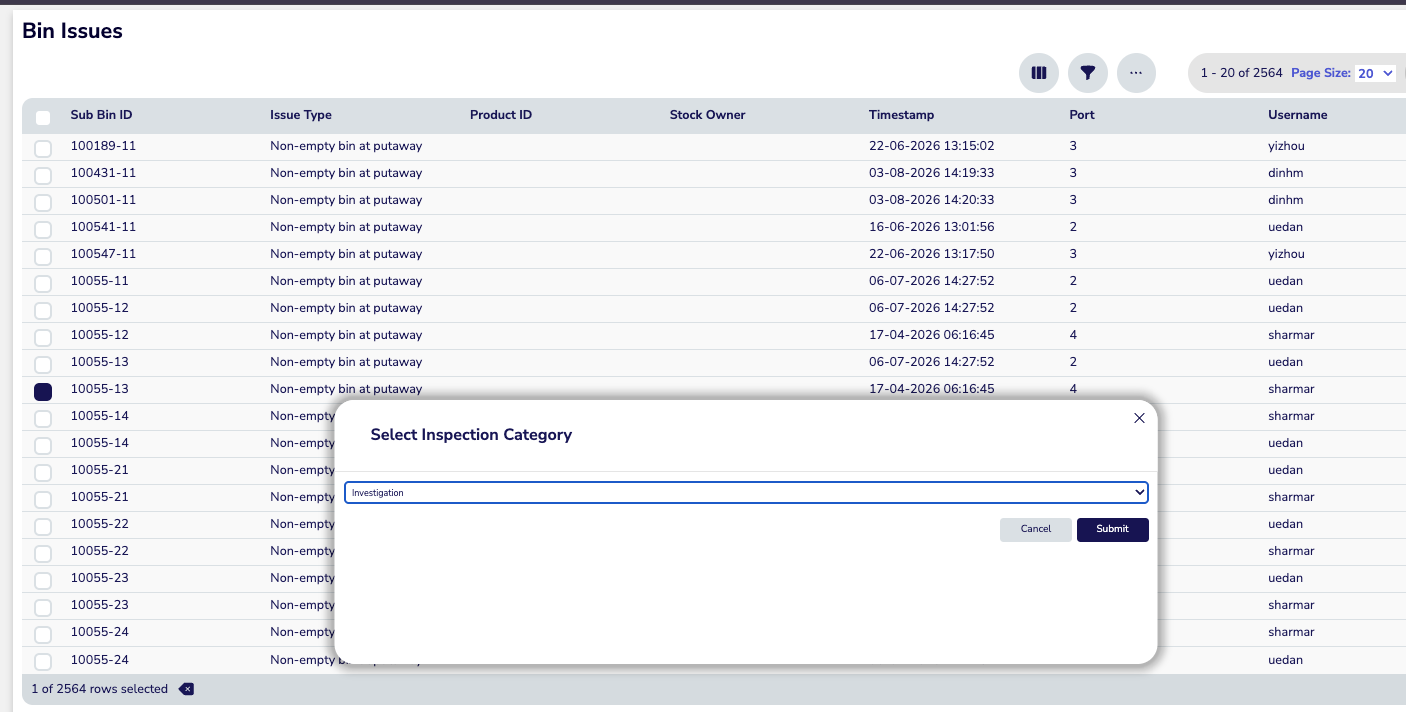Click the Select Inspection Category dialog title
Image resolution: width=1406 pixels, height=712 pixels.
[471, 435]
